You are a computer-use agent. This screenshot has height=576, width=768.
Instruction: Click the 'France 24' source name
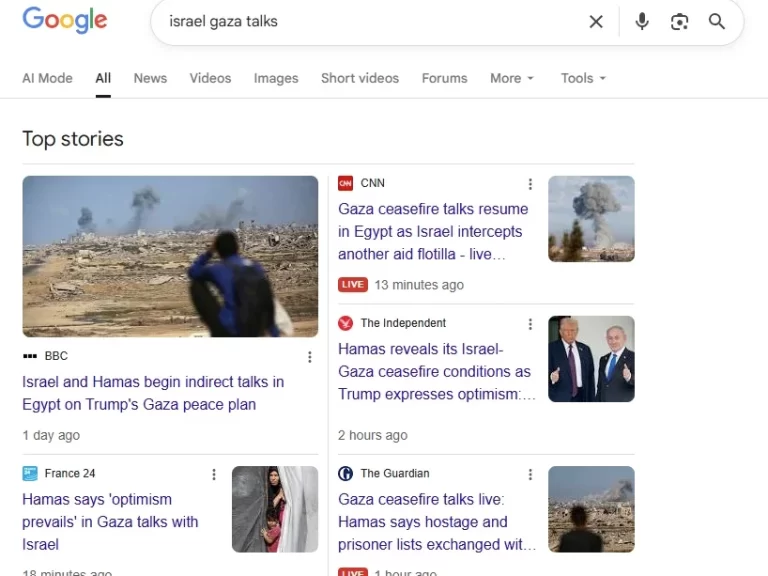(x=70, y=474)
